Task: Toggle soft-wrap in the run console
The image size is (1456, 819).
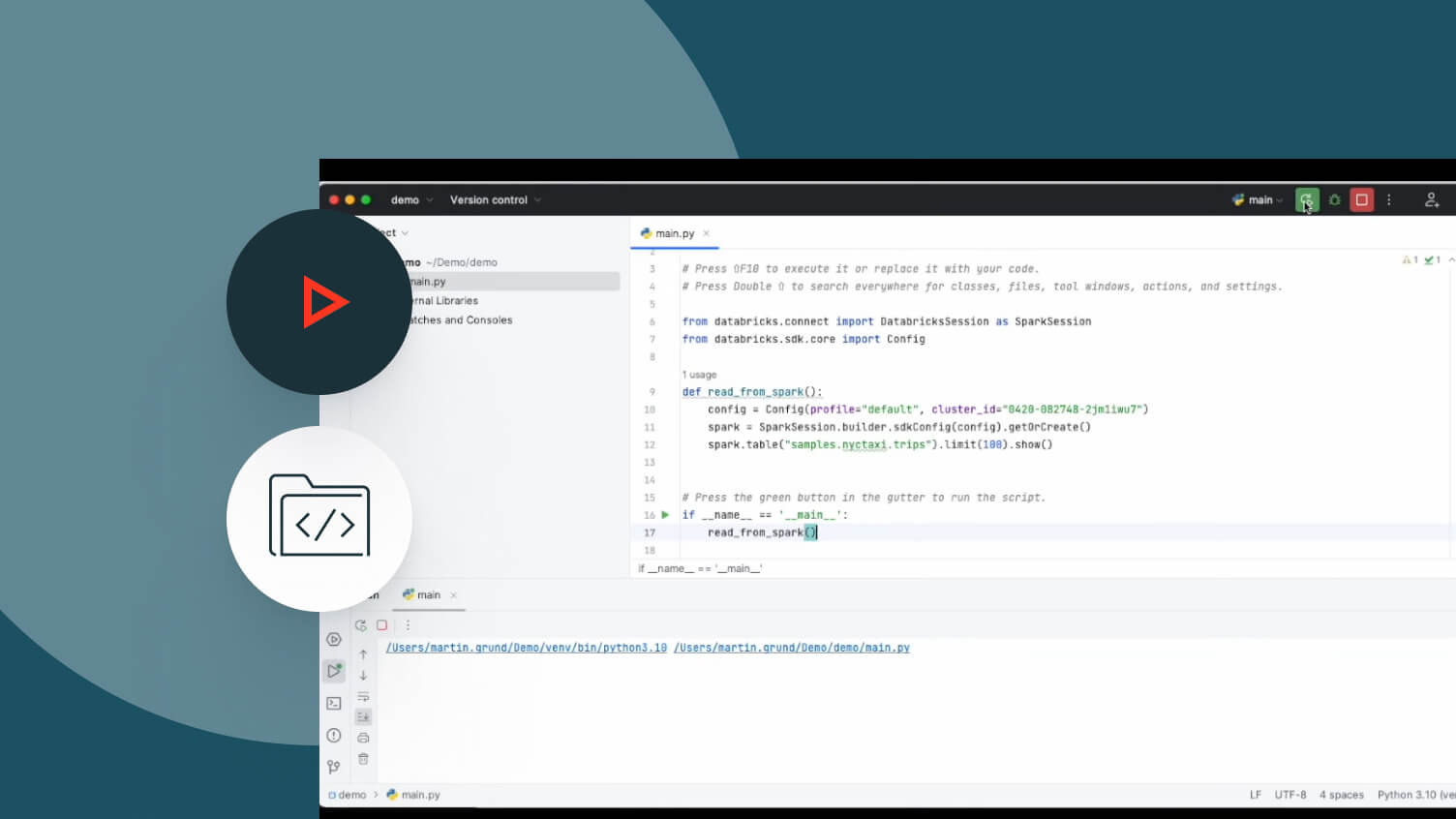Action: tap(363, 696)
